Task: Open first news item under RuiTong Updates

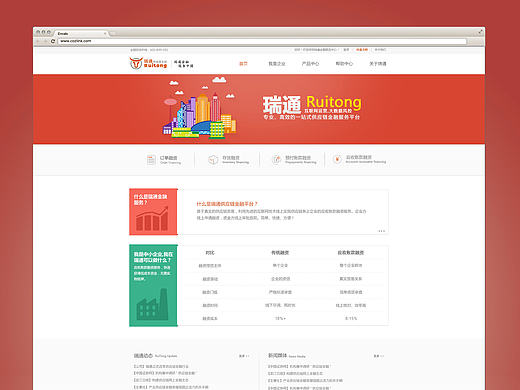Action: [161, 366]
